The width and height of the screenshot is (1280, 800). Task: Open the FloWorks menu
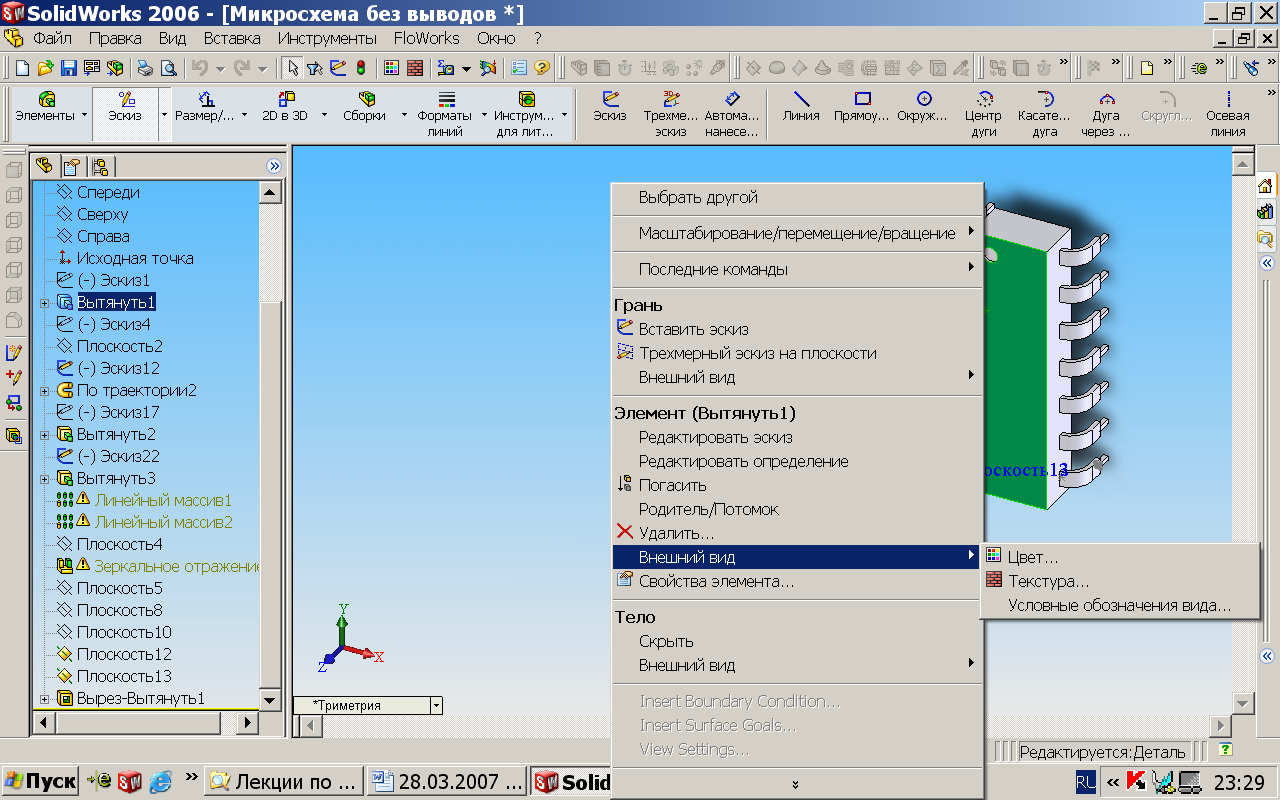tap(427, 38)
